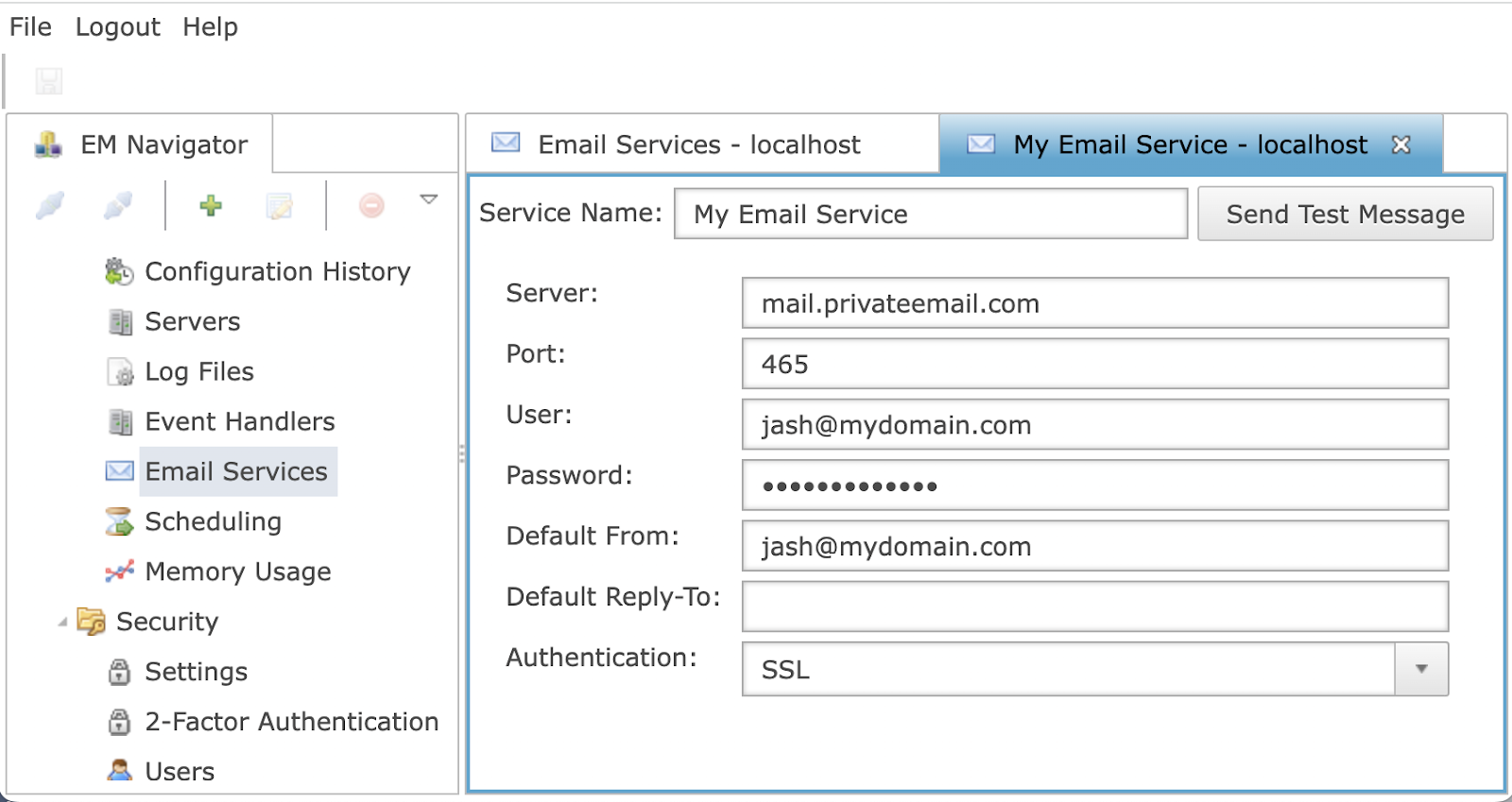The height and width of the screenshot is (802, 1512).
Task: Select Email Services in navigator tree
Action: pyautogui.click(x=236, y=471)
